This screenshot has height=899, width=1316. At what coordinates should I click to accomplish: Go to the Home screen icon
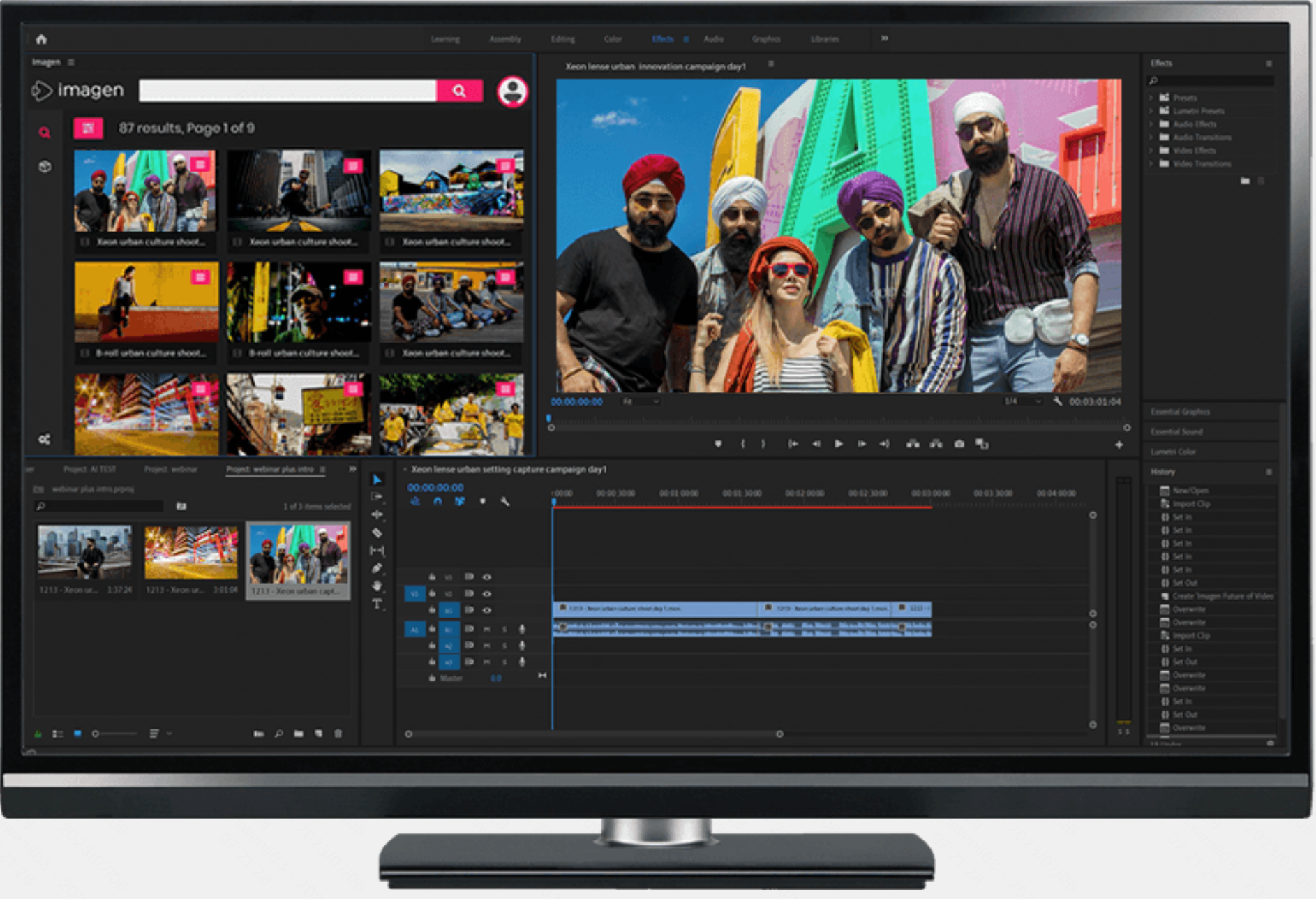tap(41, 39)
